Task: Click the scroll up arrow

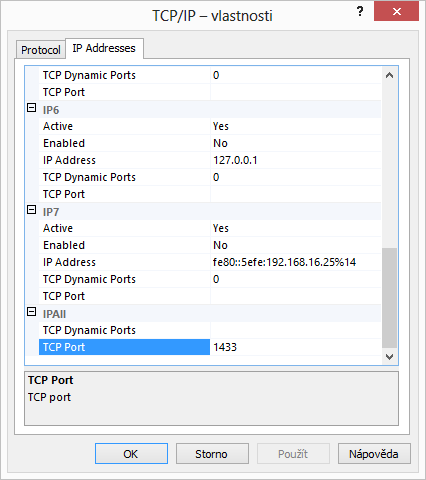Action: coord(389,75)
